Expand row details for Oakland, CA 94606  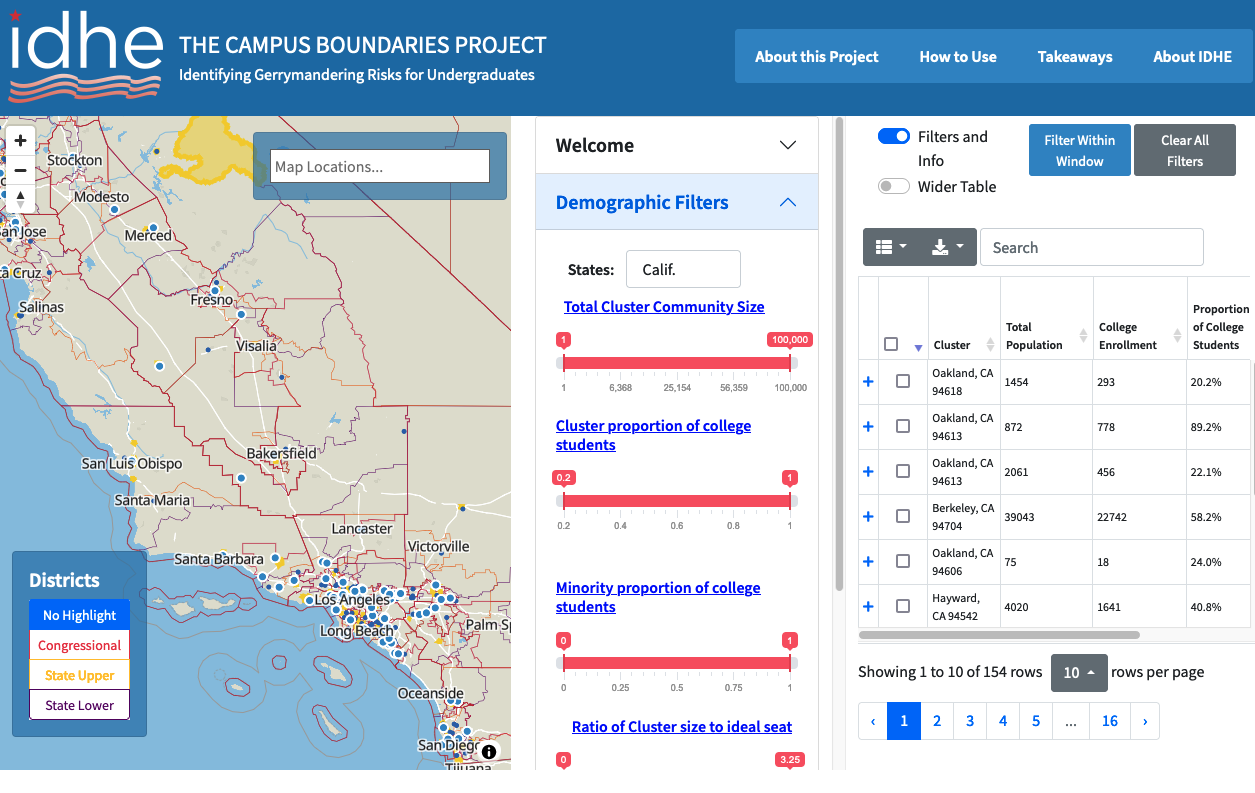[x=868, y=562]
